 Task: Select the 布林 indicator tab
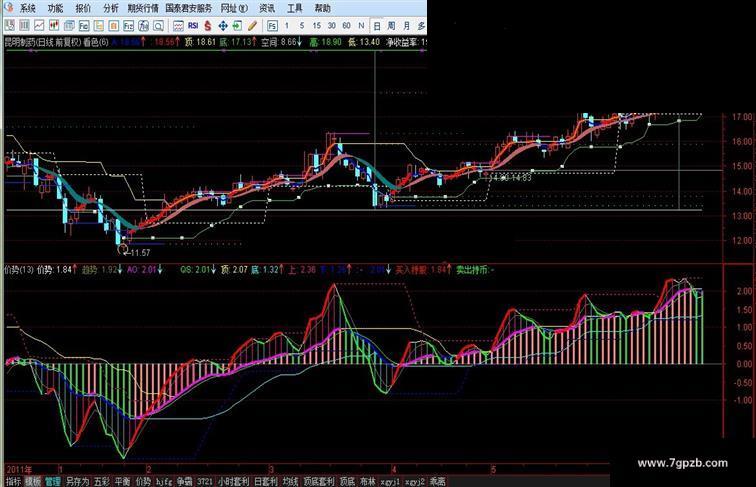pyautogui.click(x=367, y=481)
